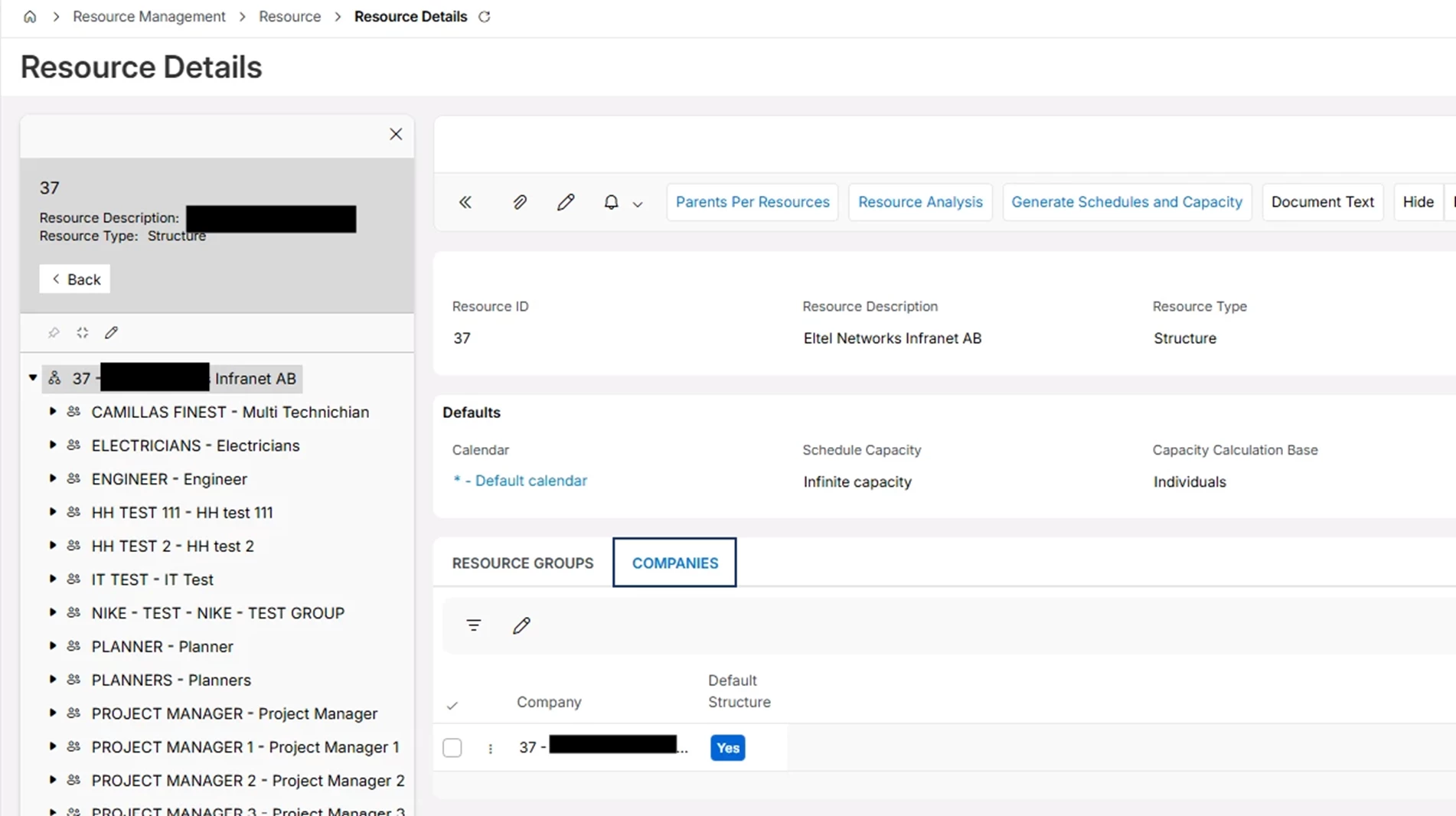Toggle the Yes badge under Default Structure

tap(727, 748)
